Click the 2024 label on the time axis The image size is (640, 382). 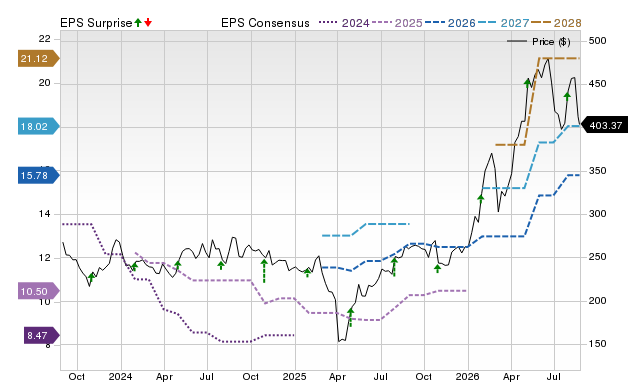tap(120, 376)
